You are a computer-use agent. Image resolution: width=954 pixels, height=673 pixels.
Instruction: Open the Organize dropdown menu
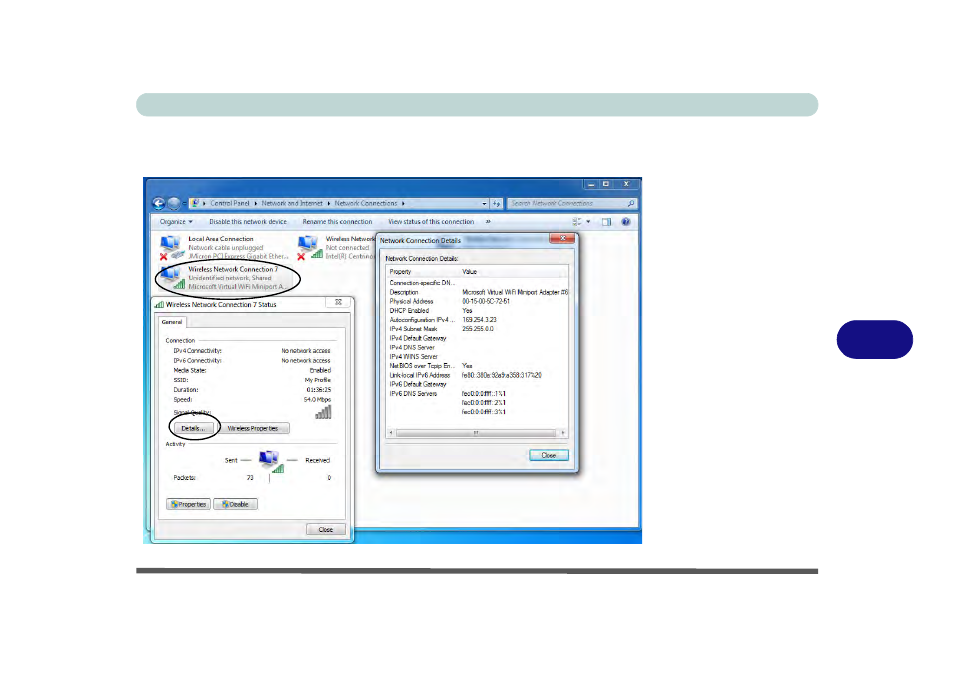point(176,222)
